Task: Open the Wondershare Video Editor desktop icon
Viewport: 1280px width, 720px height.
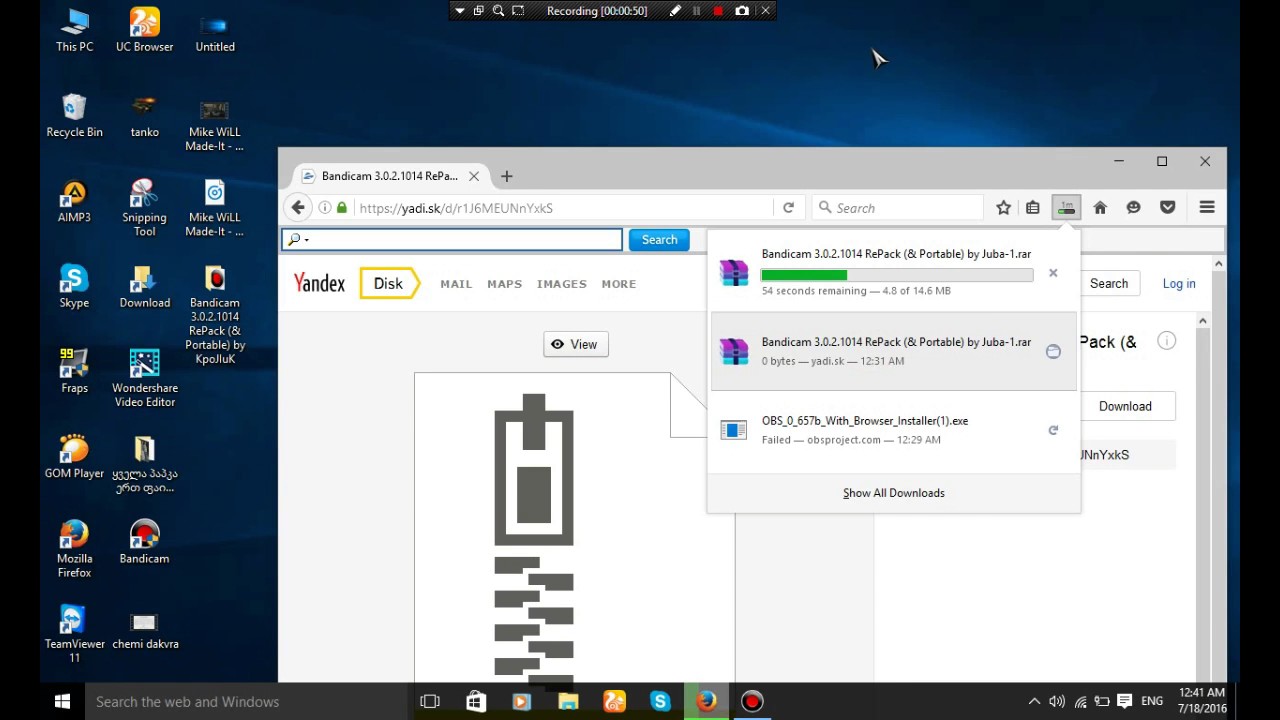Action: click(x=144, y=379)
